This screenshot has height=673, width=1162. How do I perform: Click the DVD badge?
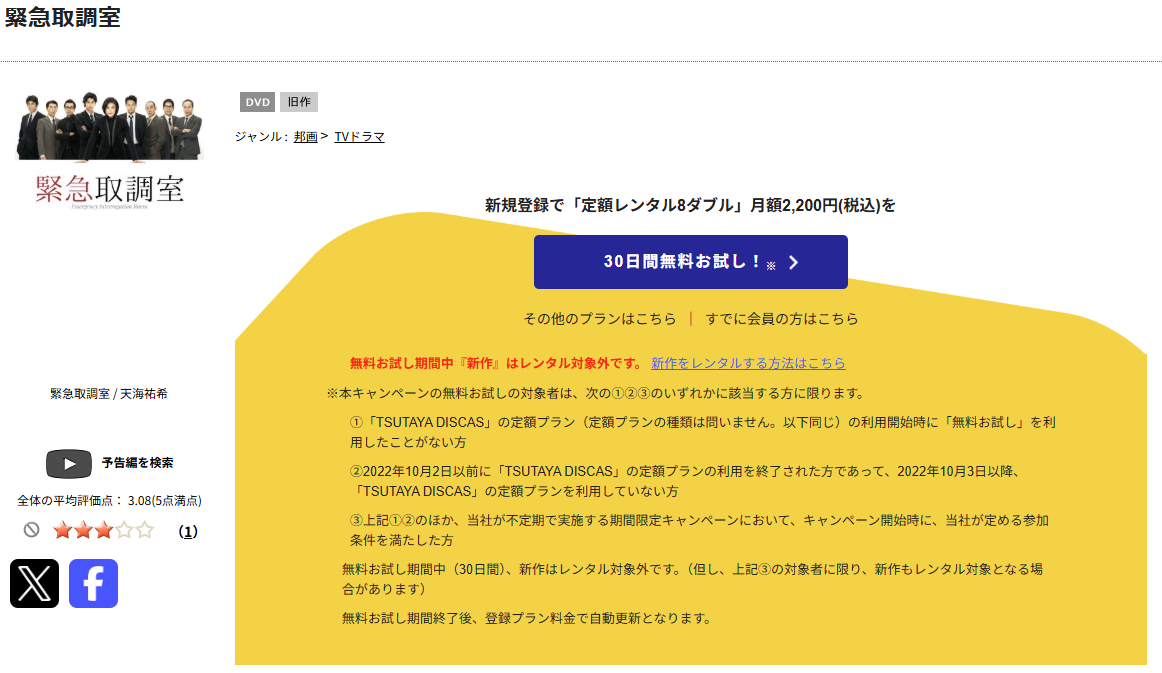point(257,102)
